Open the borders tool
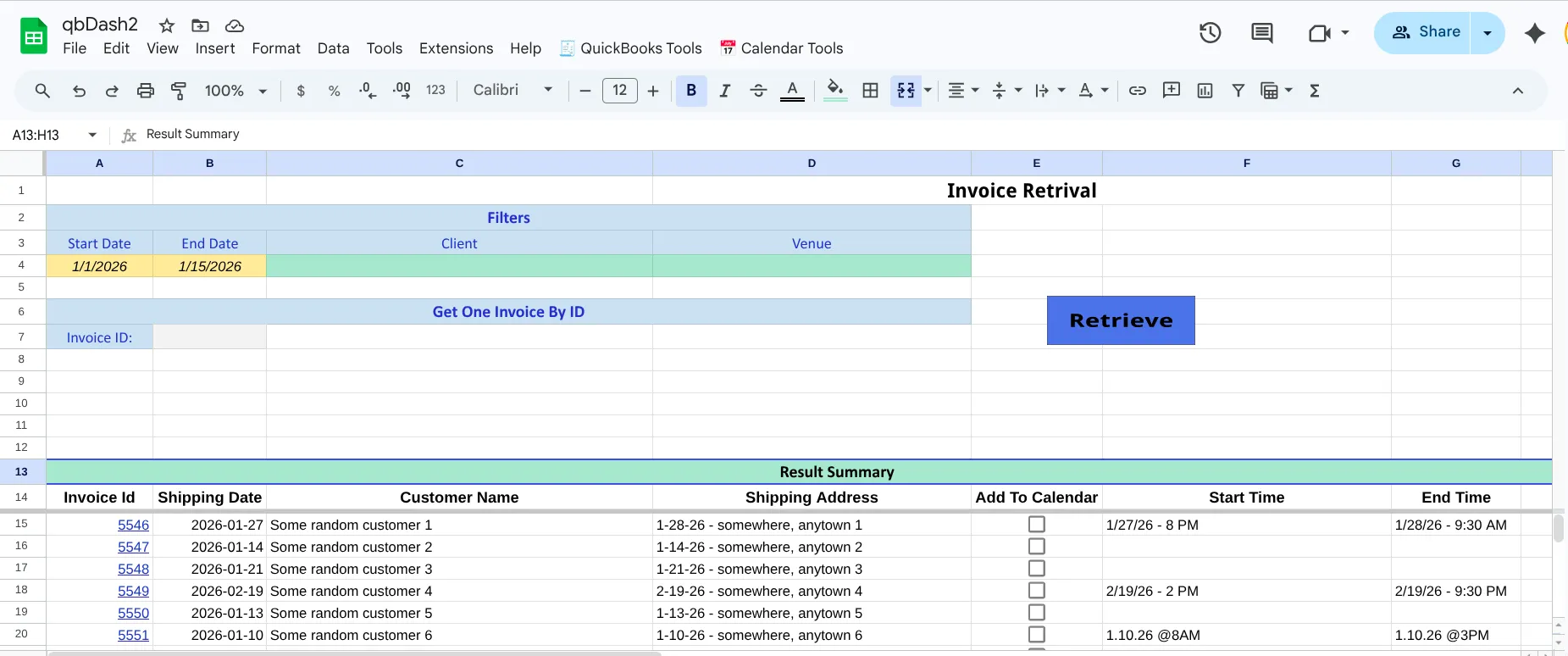 click(870, 91)
